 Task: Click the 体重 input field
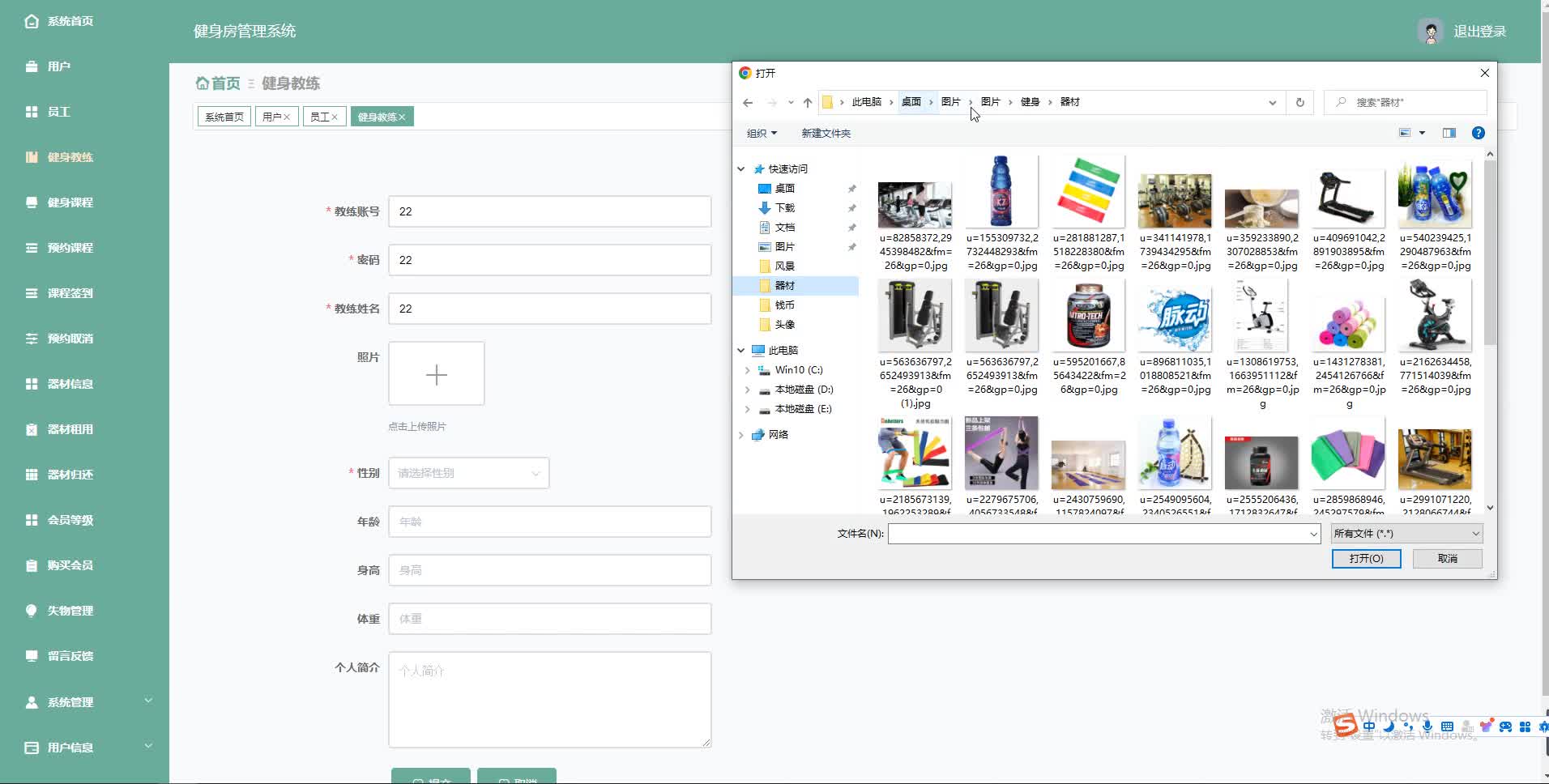[x=550, y=619]
